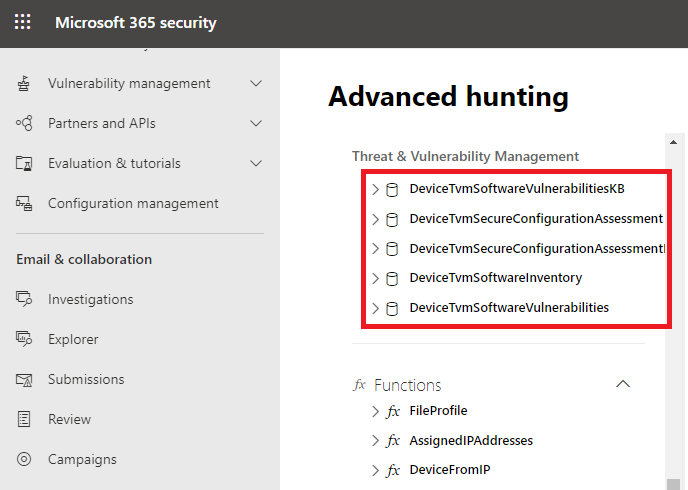688x490 pixels.
Task: Click the Threat & Vulnerability Management heading
Action: (x=465, y=156)
